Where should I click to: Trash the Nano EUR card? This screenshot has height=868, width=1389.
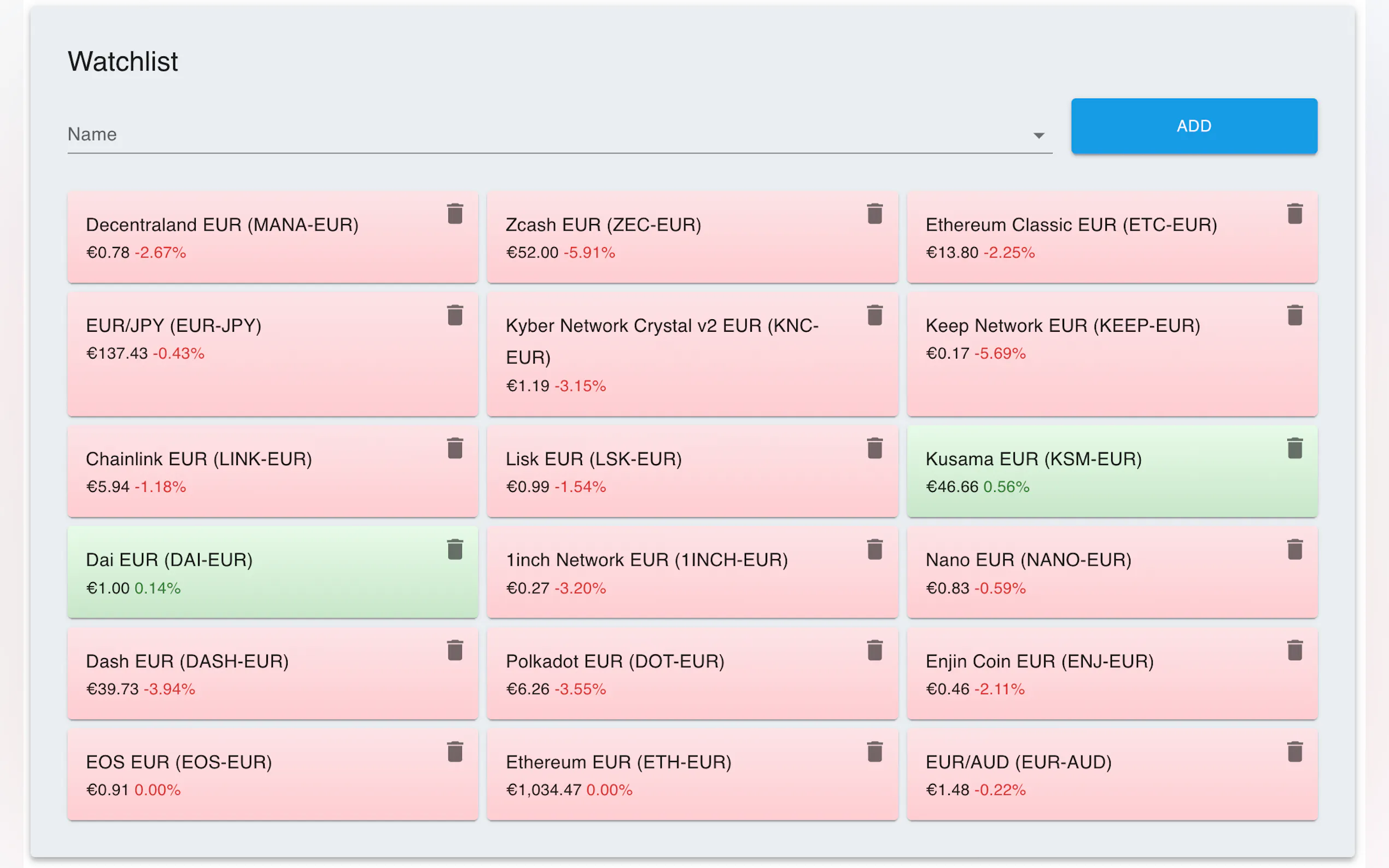coord(1295,549)
